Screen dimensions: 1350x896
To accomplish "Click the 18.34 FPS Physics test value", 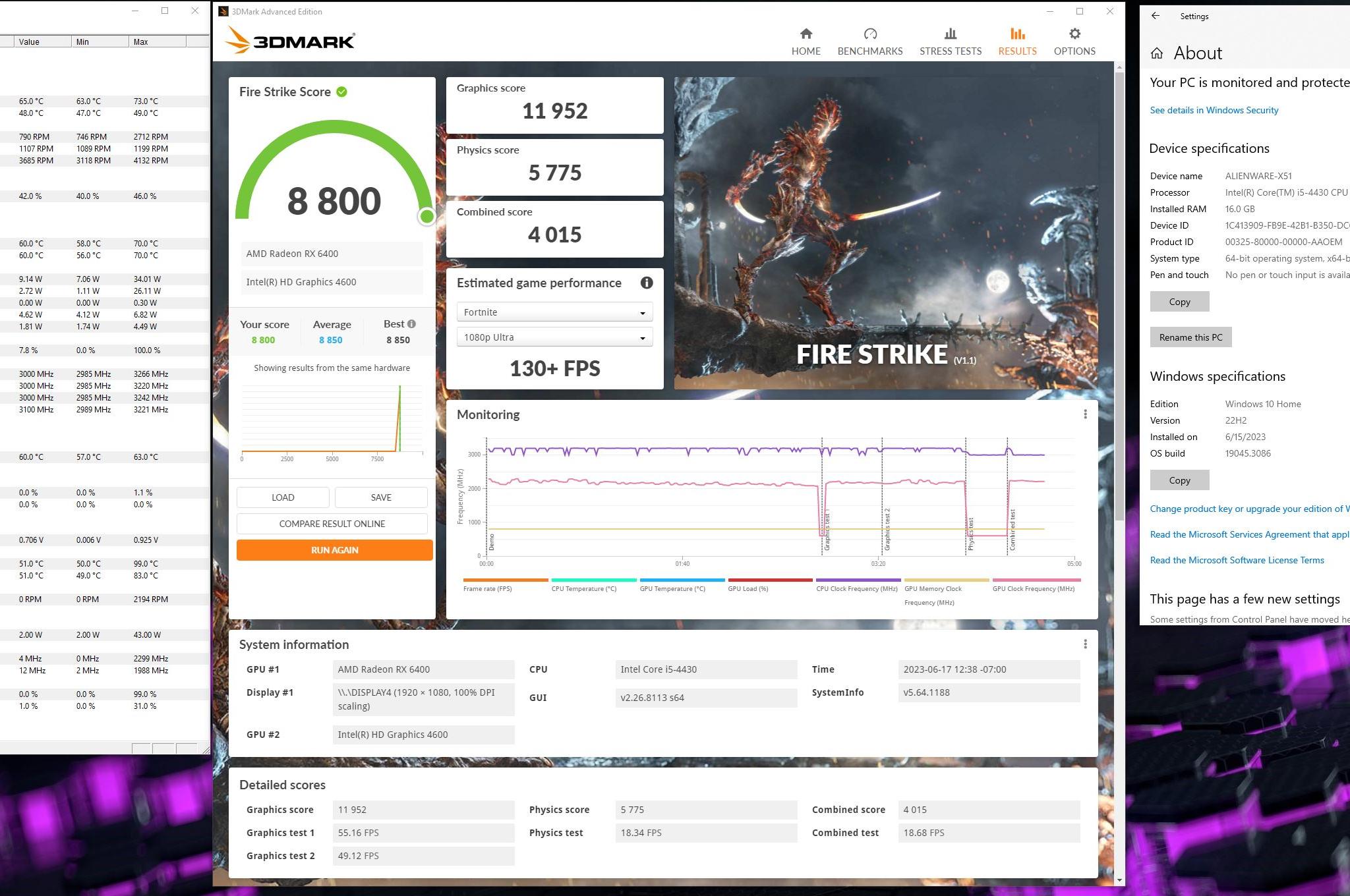I will [x=706, y=833].
